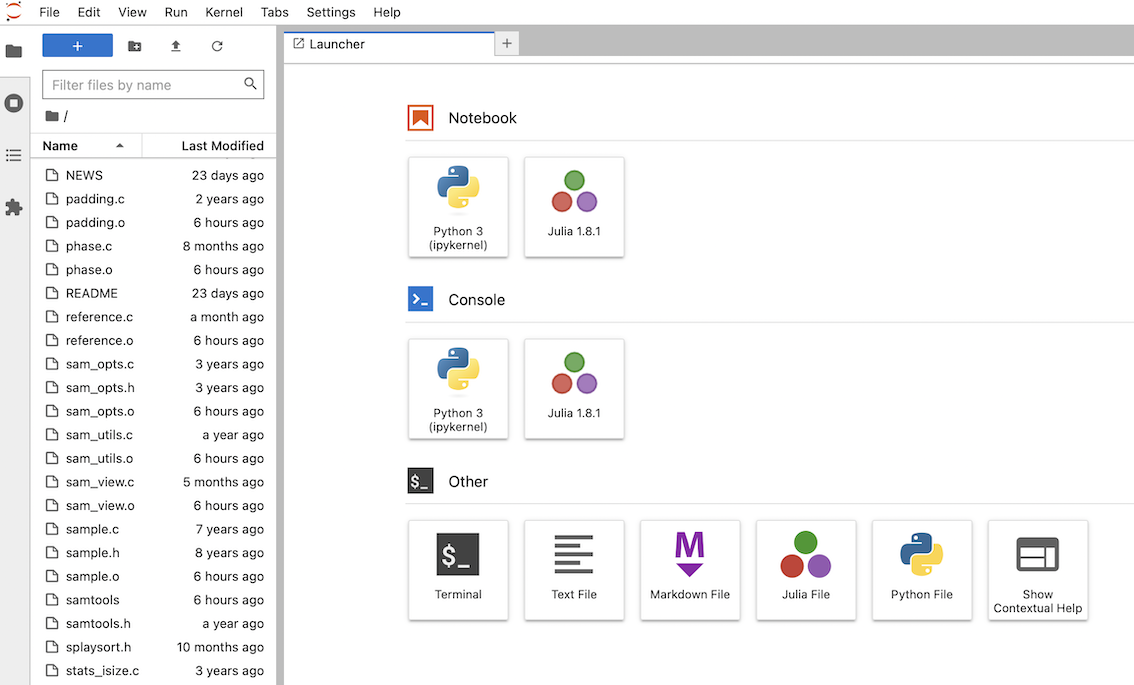Open the Help menu
The image size is (1134, 685).
(x=387, y=12)
